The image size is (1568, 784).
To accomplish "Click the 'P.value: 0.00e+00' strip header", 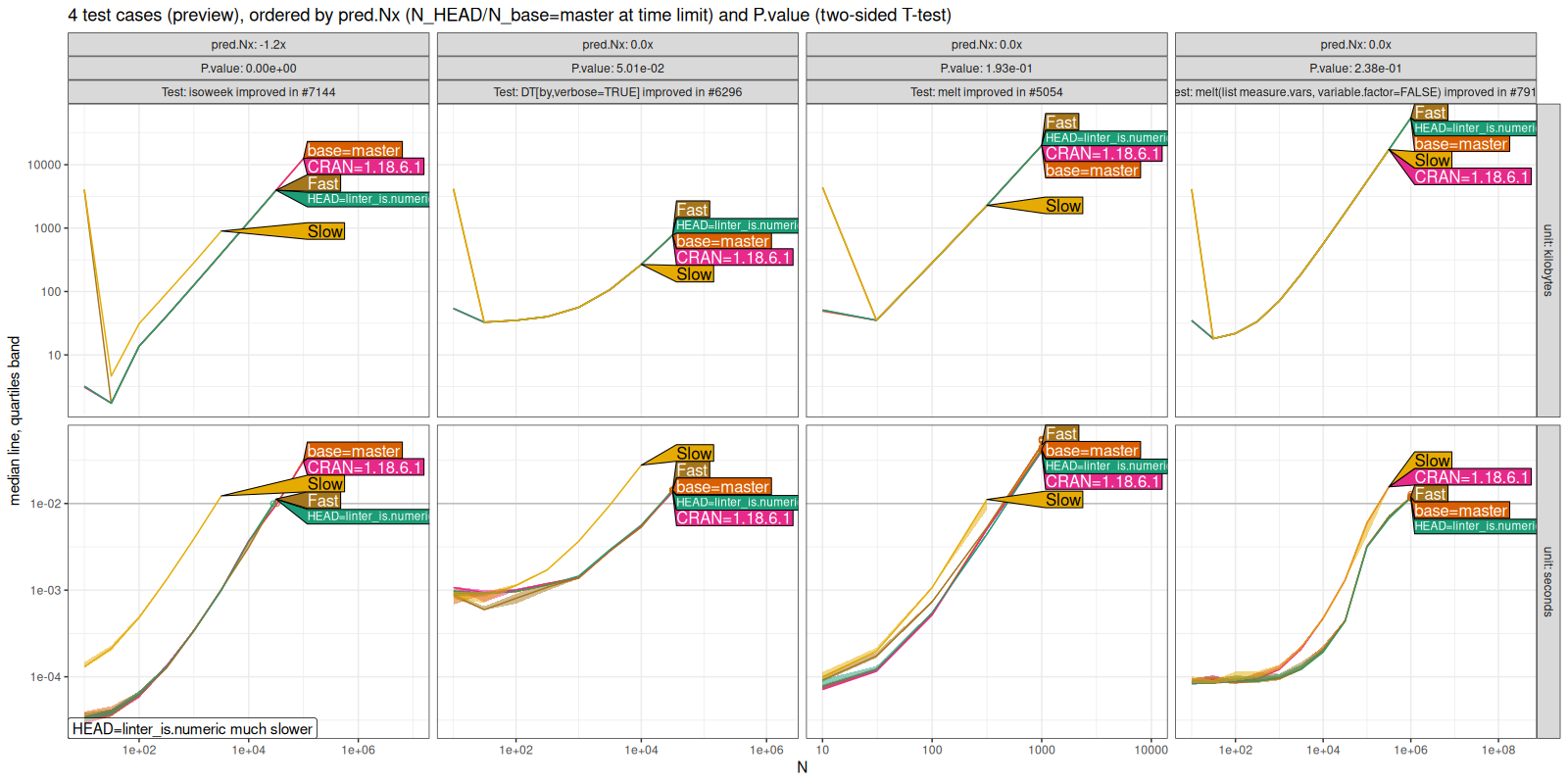I will [248, 69].
